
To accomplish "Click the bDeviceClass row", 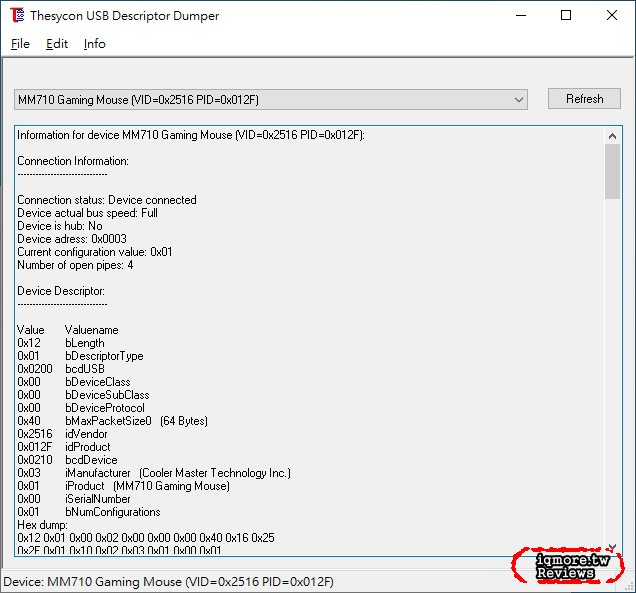I will click(74, 382).
